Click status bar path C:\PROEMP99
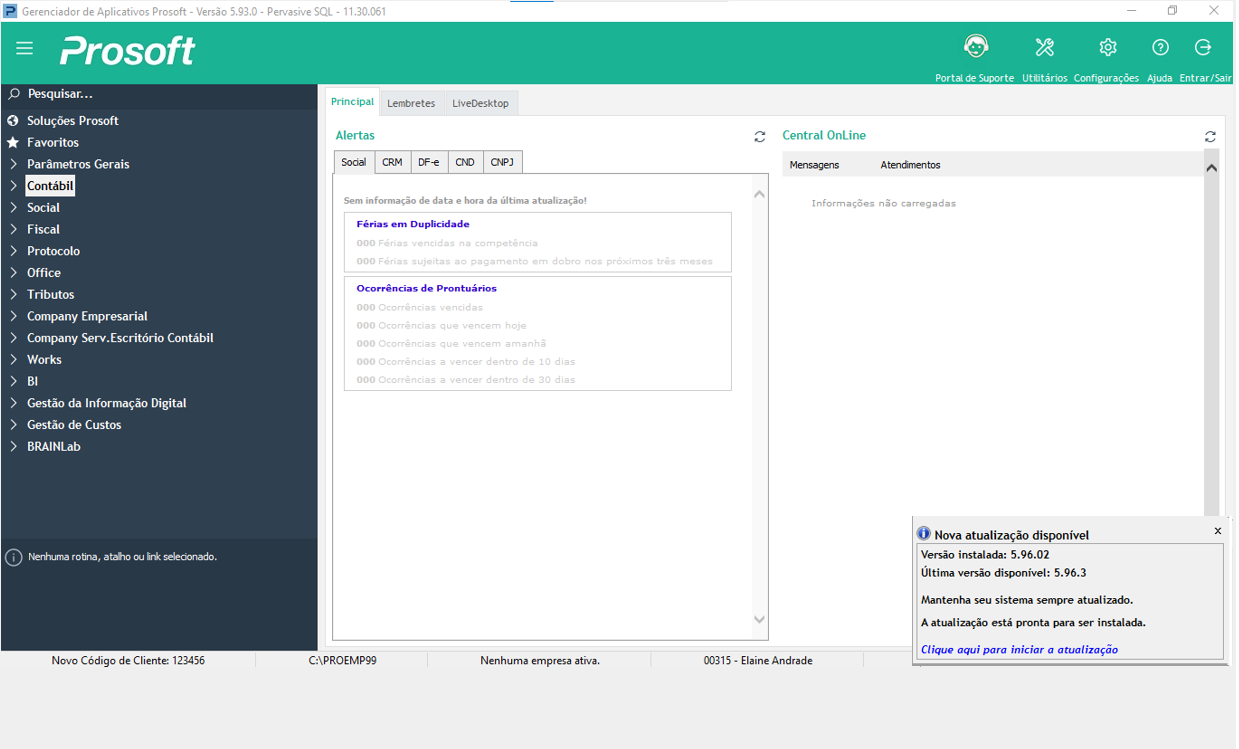Viewport: 1239px width, 749px height. click(342, 661)
